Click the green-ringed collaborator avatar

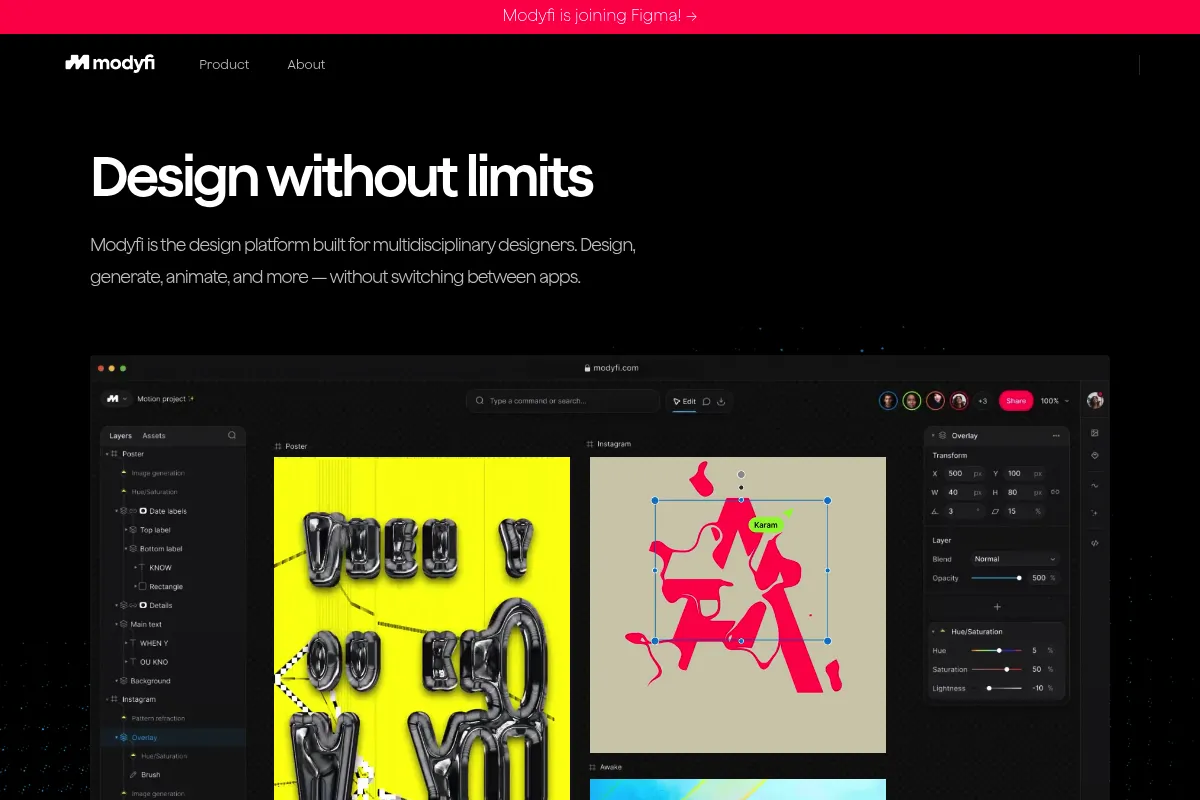(912, 400)
